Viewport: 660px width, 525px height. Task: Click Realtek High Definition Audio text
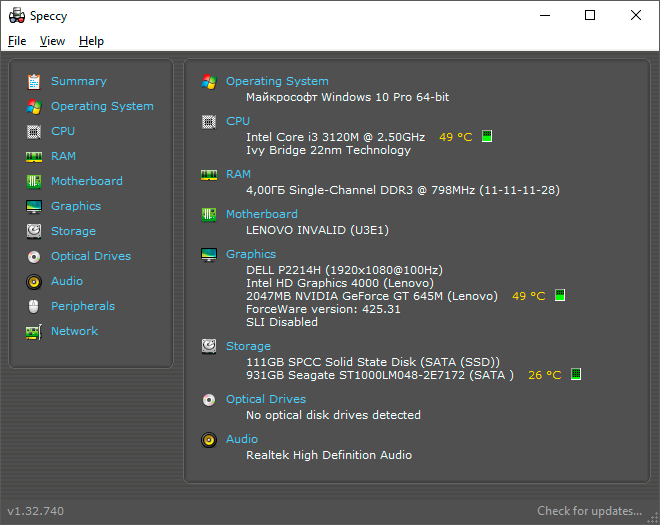pos(329,455)
